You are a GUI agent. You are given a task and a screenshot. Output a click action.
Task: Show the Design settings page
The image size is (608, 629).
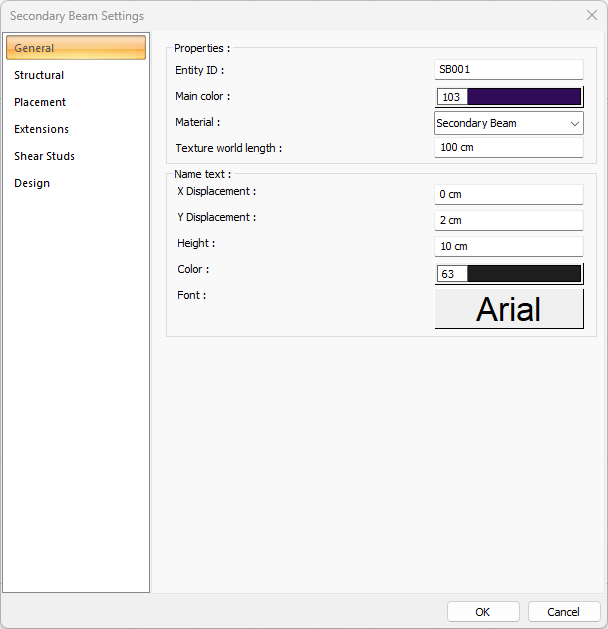tap(32, 183)
